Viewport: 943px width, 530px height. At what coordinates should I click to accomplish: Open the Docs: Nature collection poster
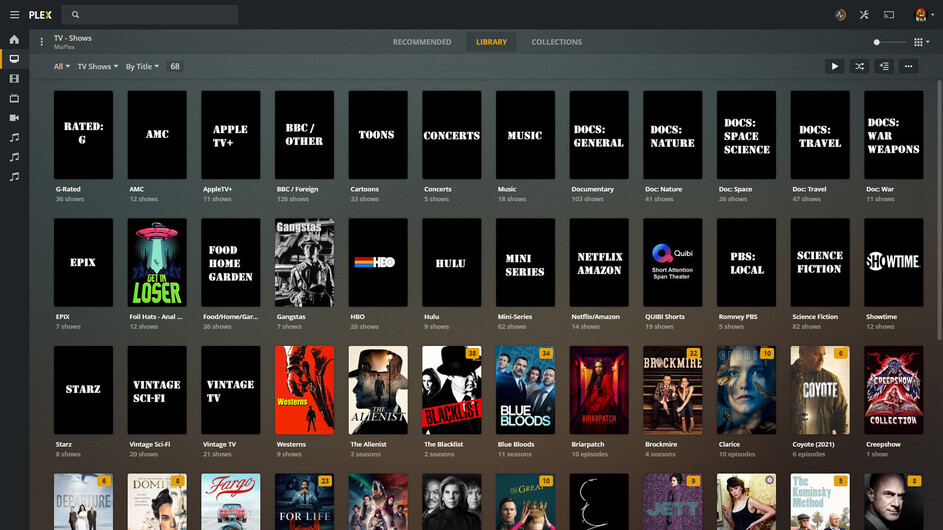672,135
